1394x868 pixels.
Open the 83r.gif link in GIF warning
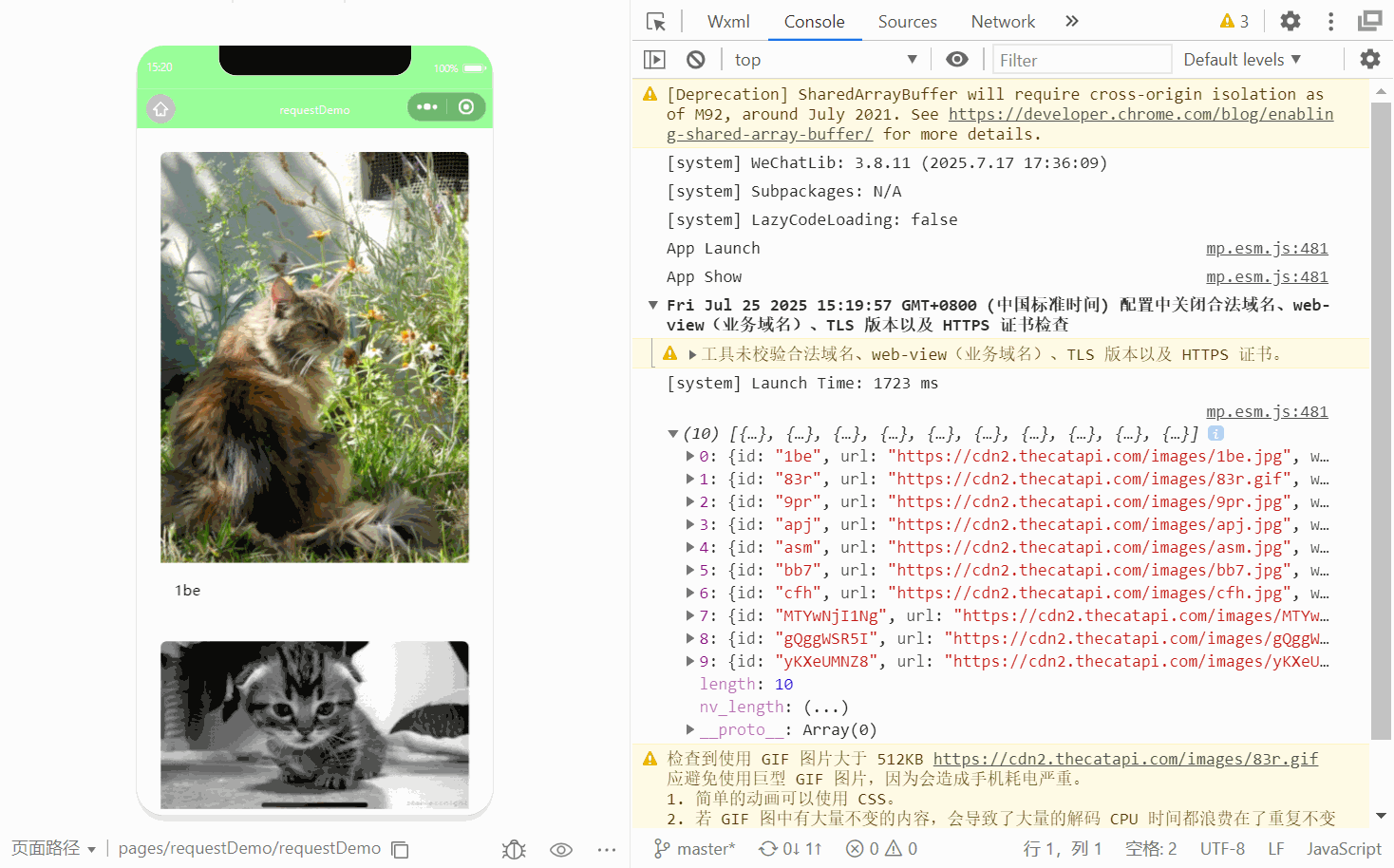(x=1125, y=759)
